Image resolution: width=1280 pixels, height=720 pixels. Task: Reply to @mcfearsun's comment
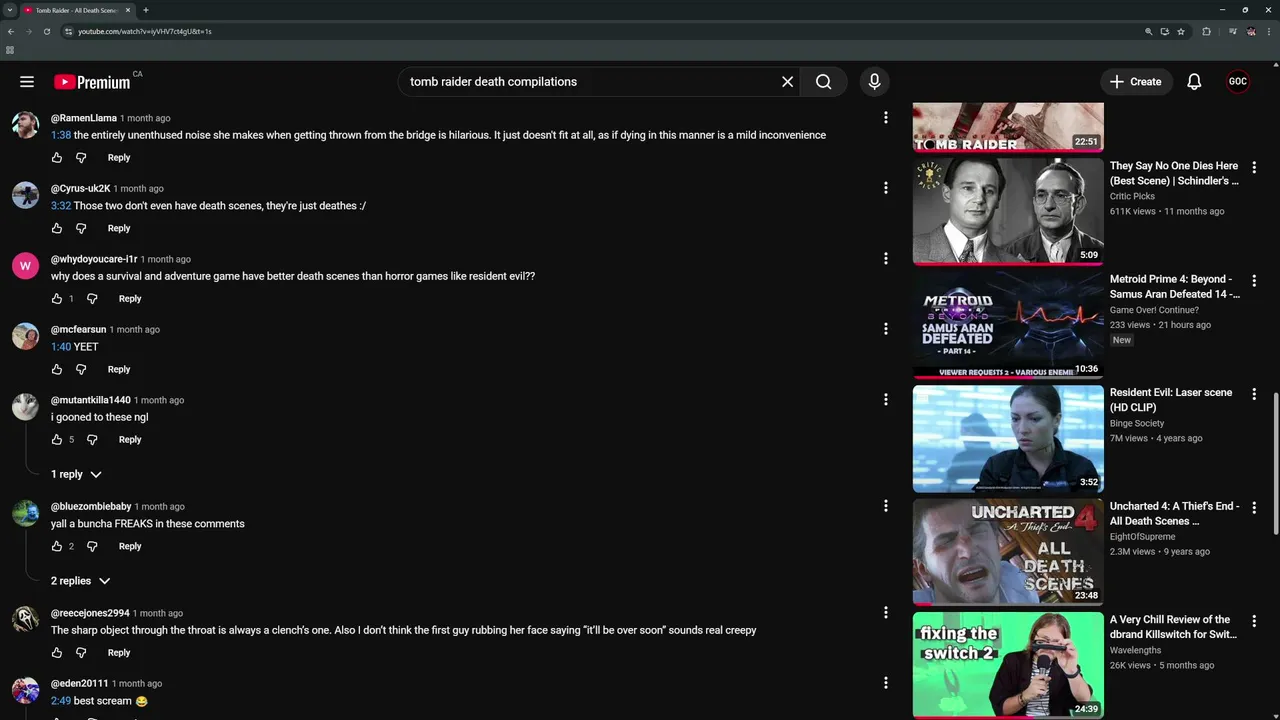click(x=119, y=369)
